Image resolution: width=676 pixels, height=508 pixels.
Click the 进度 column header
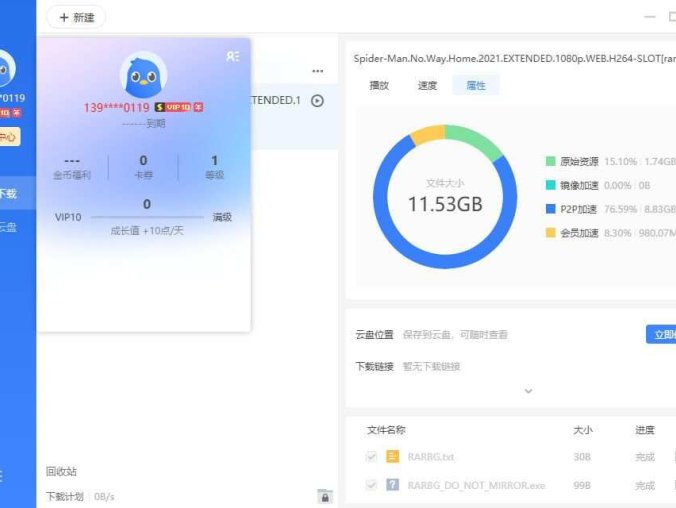tap(645, 430)
